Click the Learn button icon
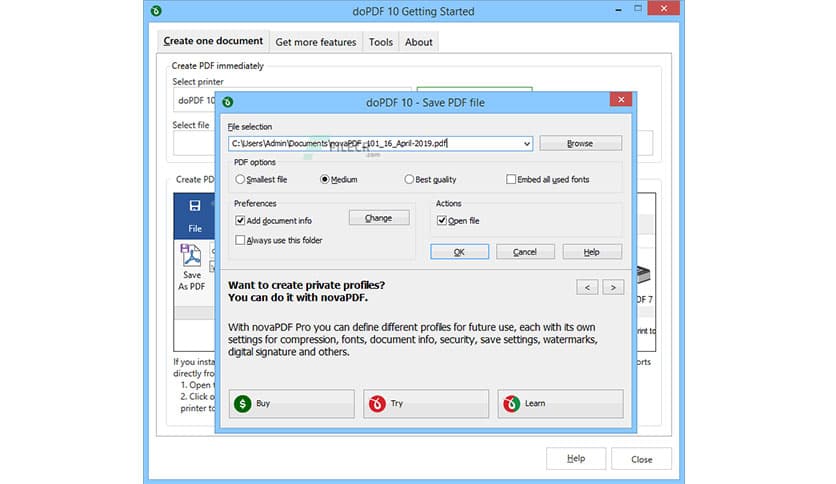Image resolution: width=836 pixels, height=484 pixels. [x=511, y=404]
